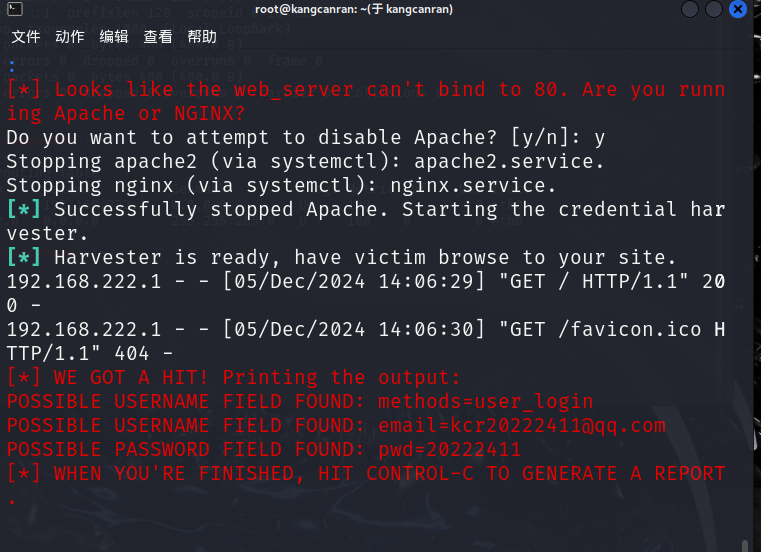Viewport: 761px width, 552px height.
Task: Click the terminal icon in title bar
Action: (x=15, y=9)
